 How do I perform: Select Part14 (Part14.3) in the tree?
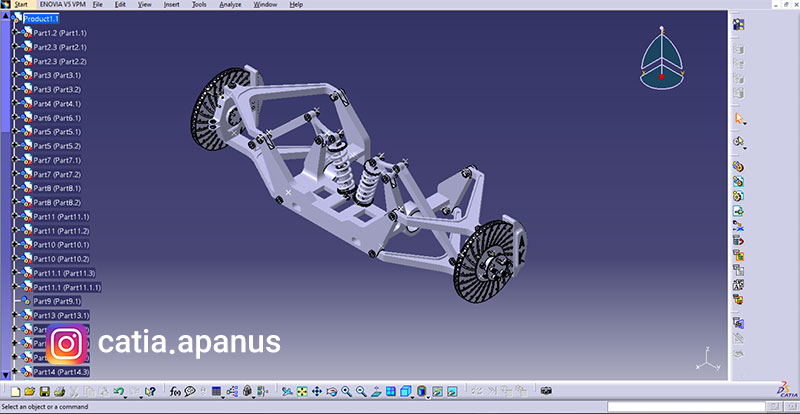(x=61, y=372)
